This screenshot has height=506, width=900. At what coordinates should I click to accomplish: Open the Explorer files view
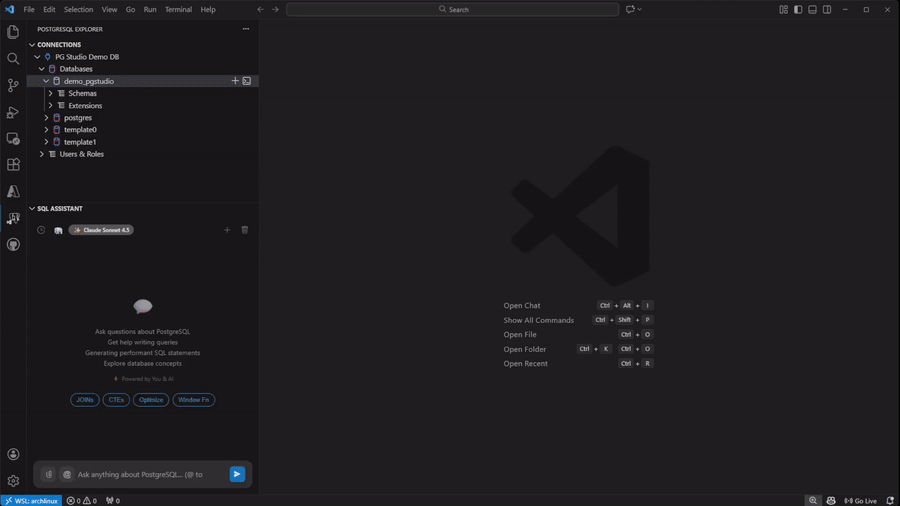pyautogui.click(x=13, y=32)
